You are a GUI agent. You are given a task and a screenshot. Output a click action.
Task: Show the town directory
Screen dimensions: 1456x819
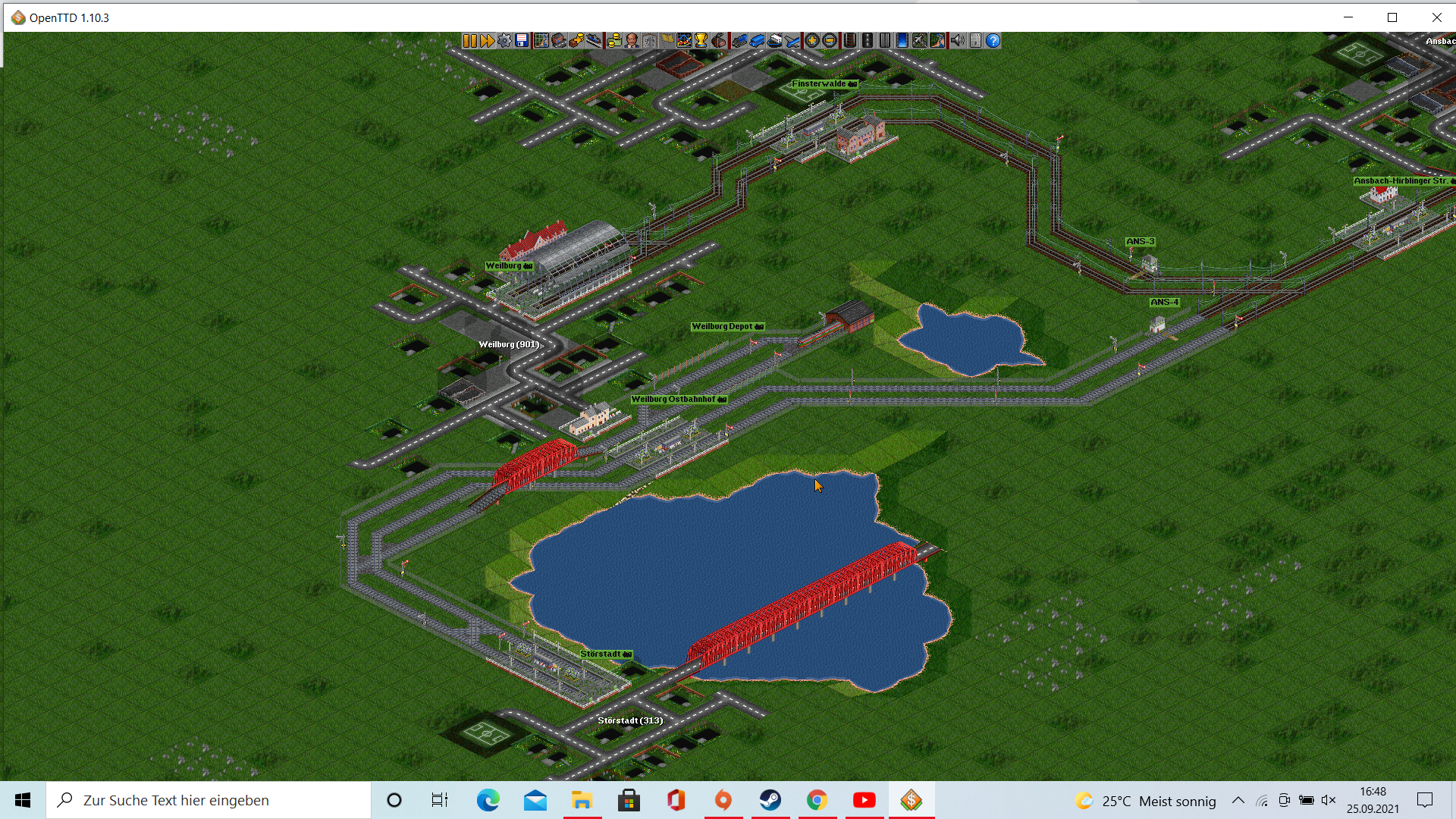click(x=559, y=40)
